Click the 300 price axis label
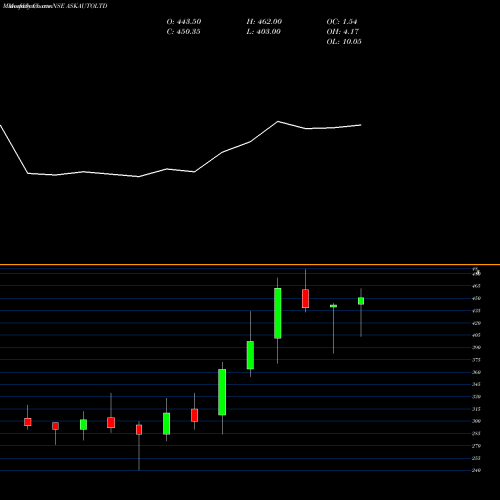The width and height of the screenshot is (500, 500). 477,421
